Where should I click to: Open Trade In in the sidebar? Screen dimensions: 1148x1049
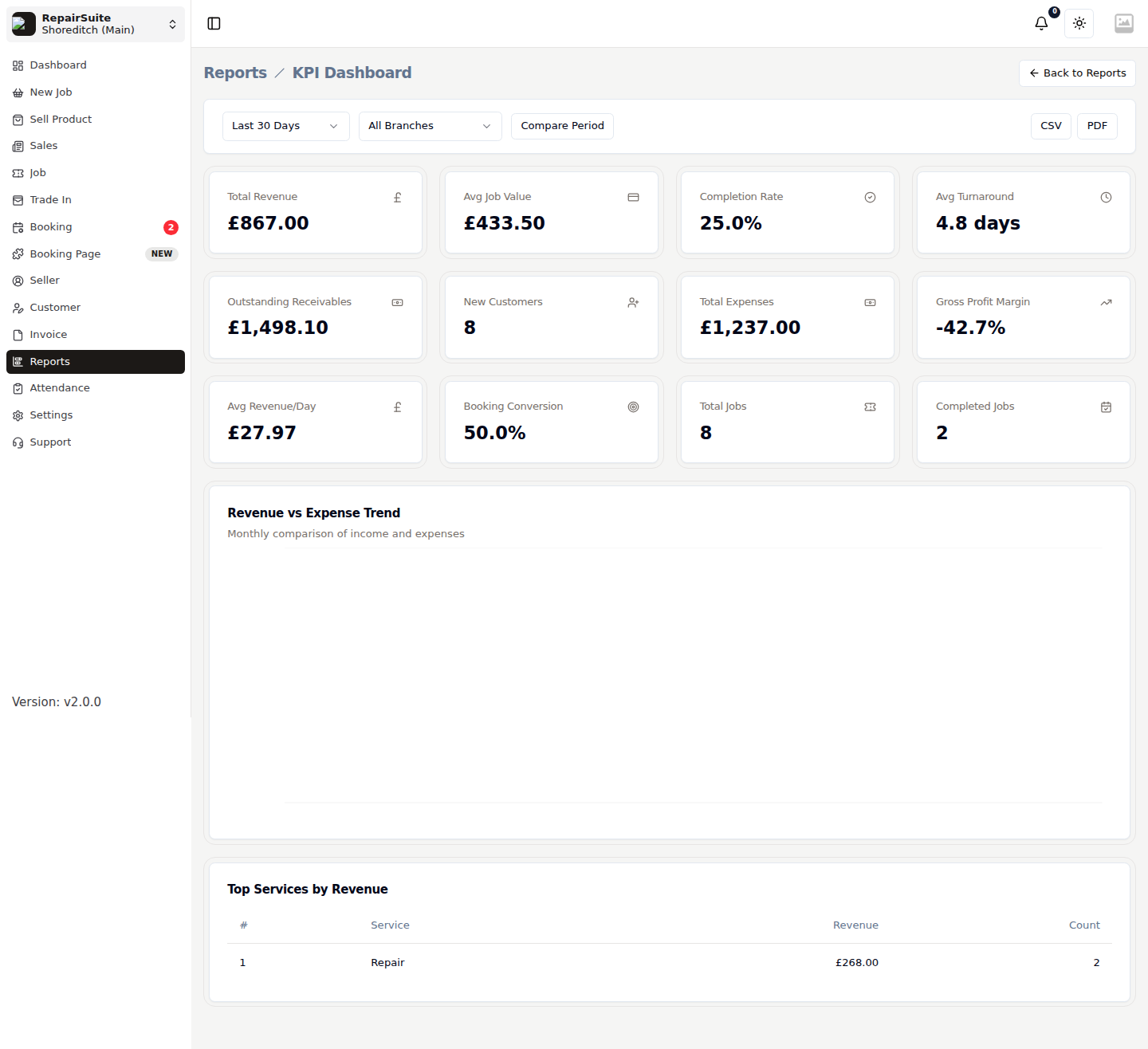(96, 200)
